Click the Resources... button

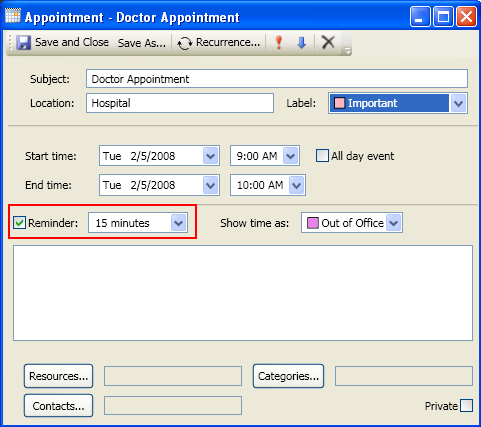(58, 376)
